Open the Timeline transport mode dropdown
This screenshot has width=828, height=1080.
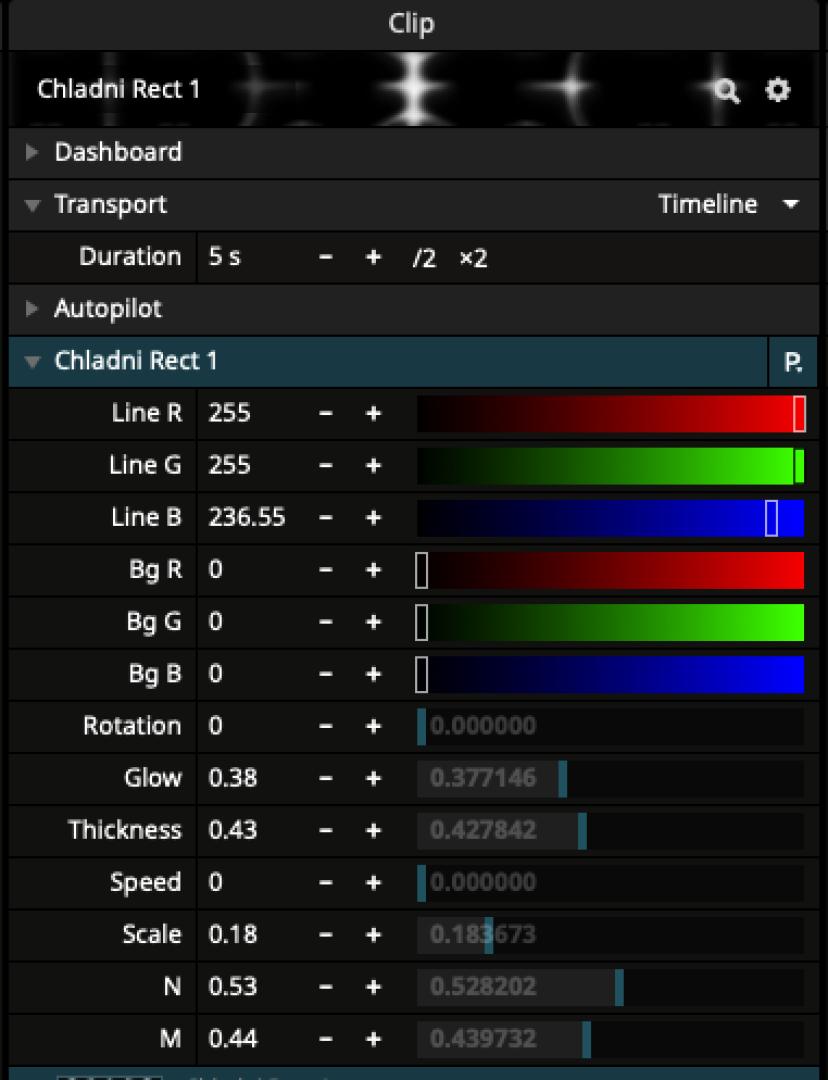(729, 205)
